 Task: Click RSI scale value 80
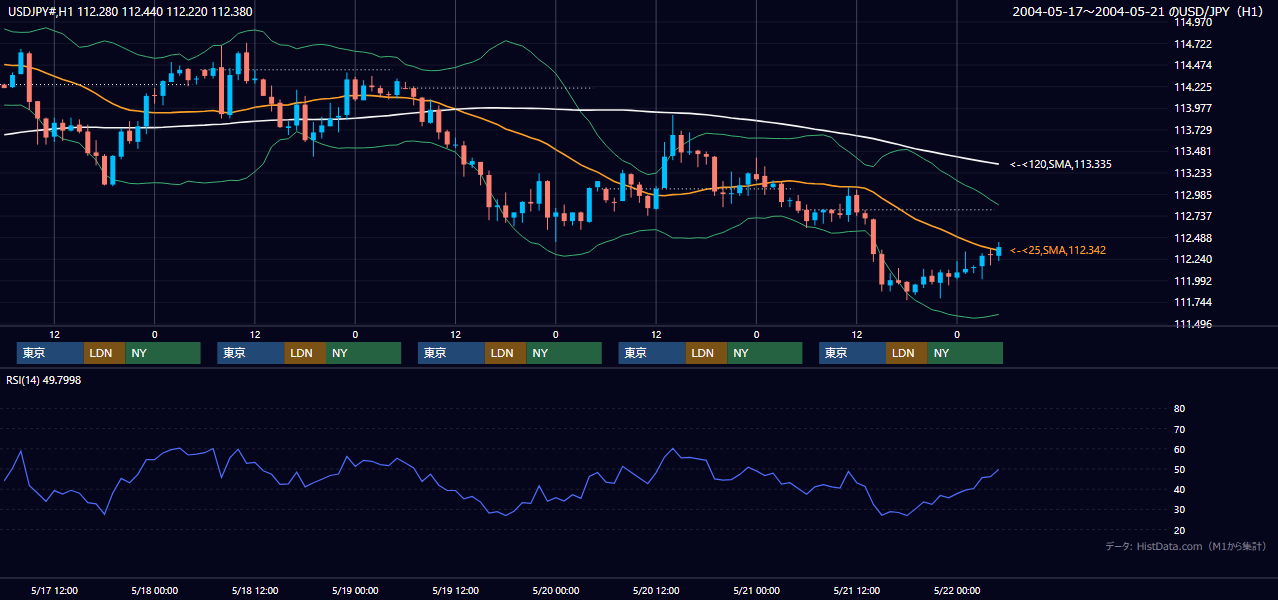pyautogui.click(x=1179, y=409)
